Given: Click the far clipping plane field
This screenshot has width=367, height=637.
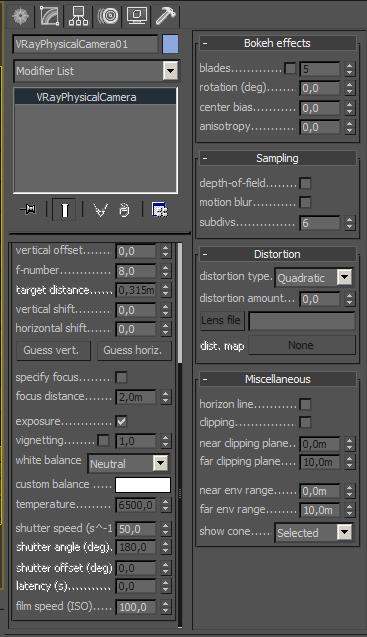Looking at the screenshot, I should tap(320, 462).
